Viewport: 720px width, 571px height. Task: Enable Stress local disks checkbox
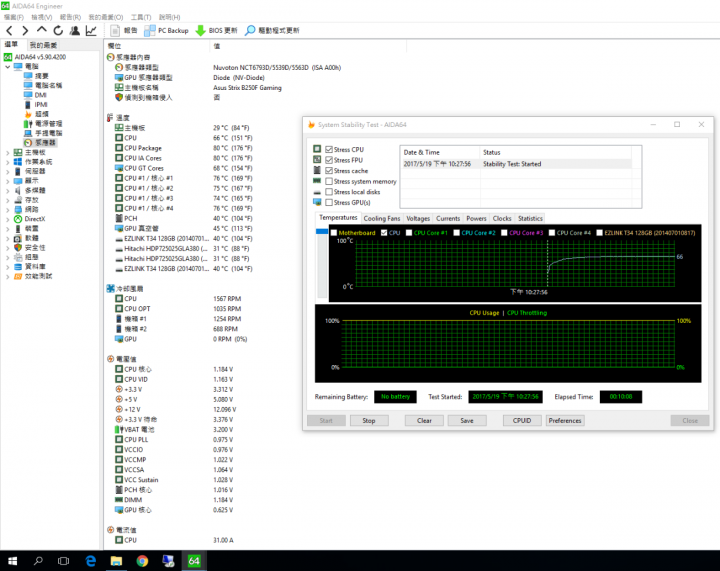pyautogui.click(x=329, y=192)
